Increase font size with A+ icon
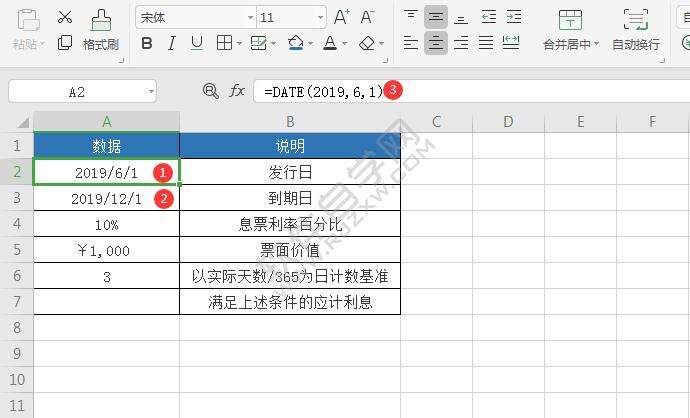The width and height of the screenshot is (690, 418). [x=341, y=17]
